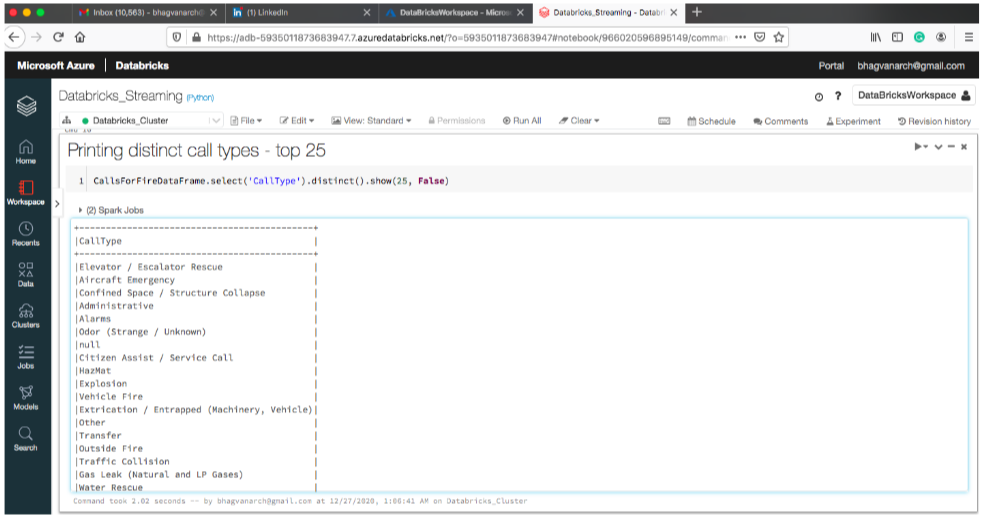Delete the cell with the x icon
981x516 pixels.
[964, 146]
